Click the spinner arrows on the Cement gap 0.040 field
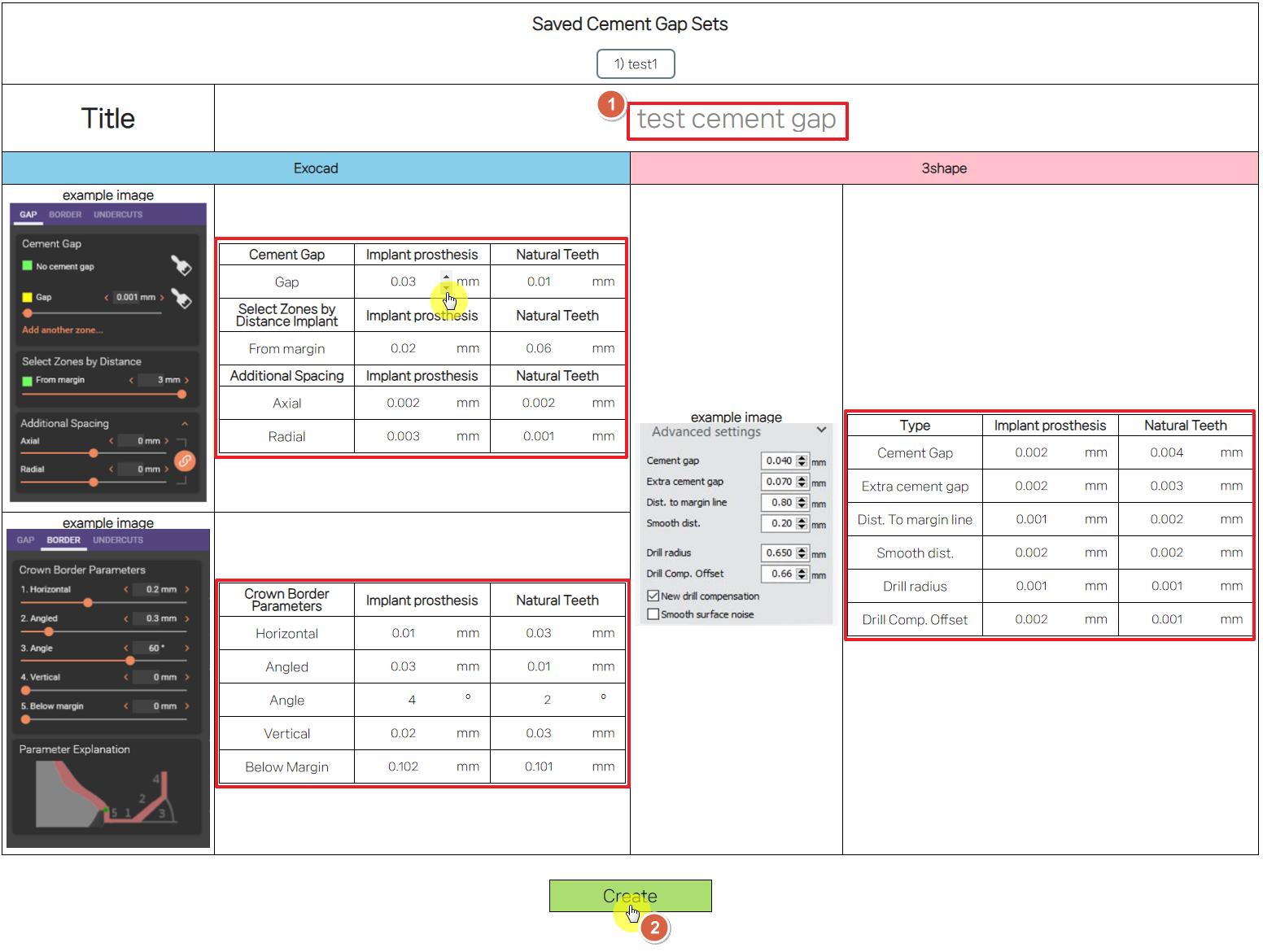1263x952 pixels. [802, 461]
